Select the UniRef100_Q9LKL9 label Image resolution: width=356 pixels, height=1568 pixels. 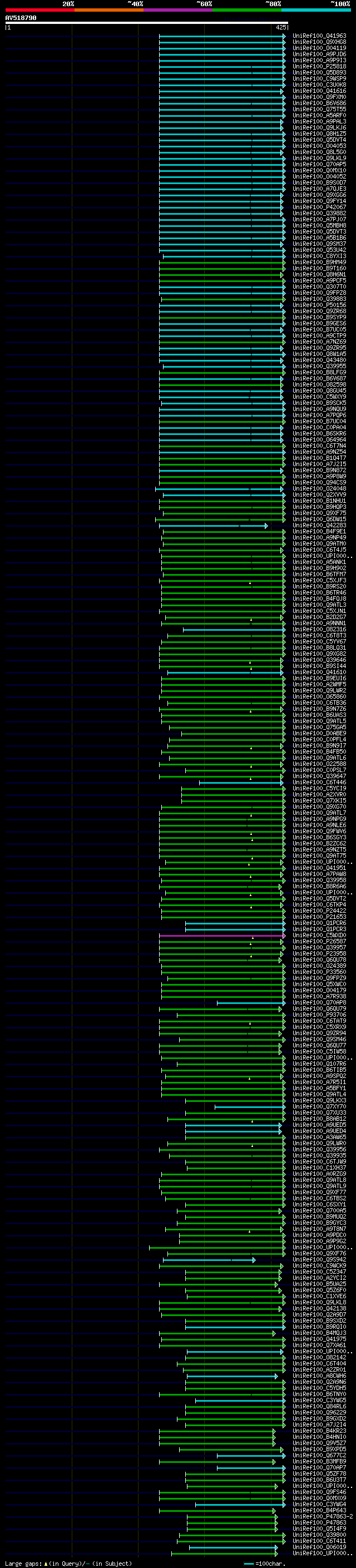coord(319,159)
